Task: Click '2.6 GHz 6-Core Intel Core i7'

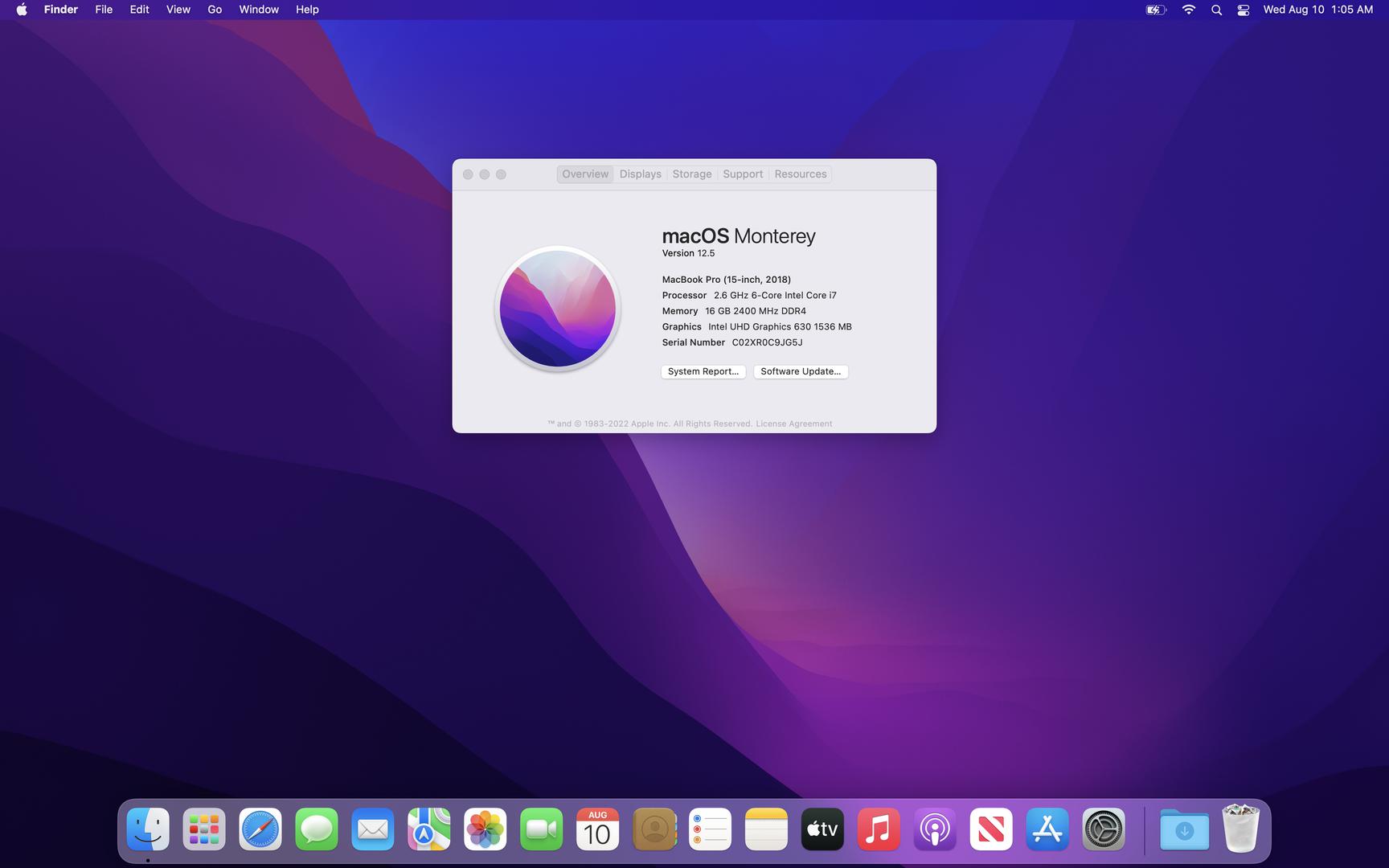Action: click(x=775, y=295)
